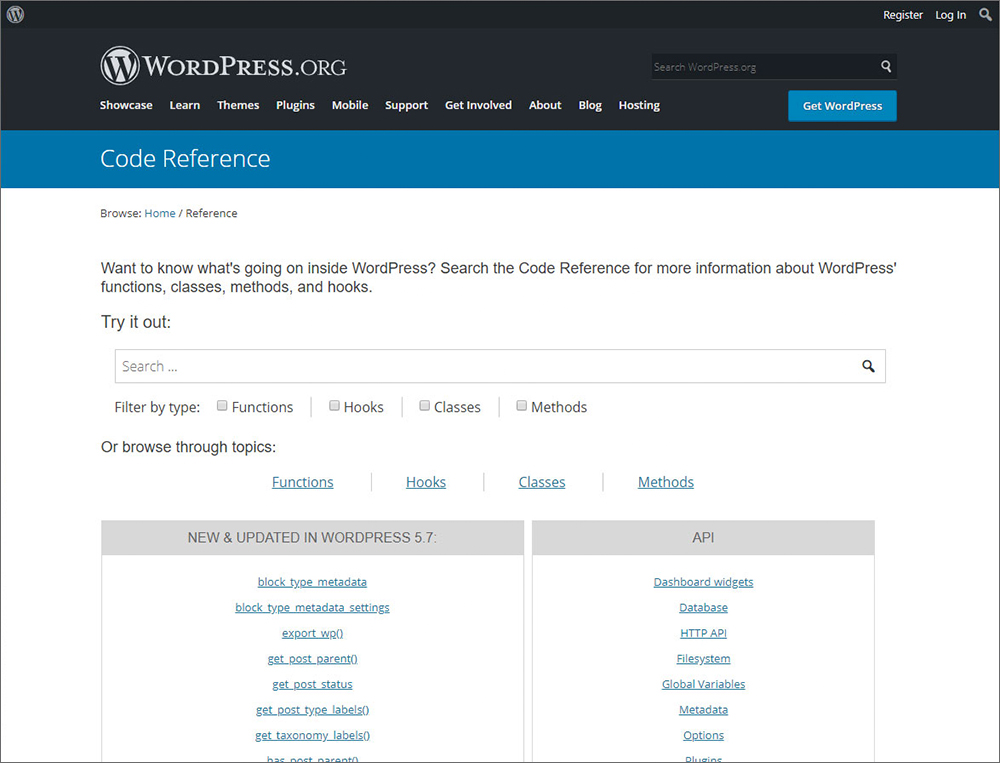
Task: Click the 'Reference' breadcrumb text
Action: point(211,213)
